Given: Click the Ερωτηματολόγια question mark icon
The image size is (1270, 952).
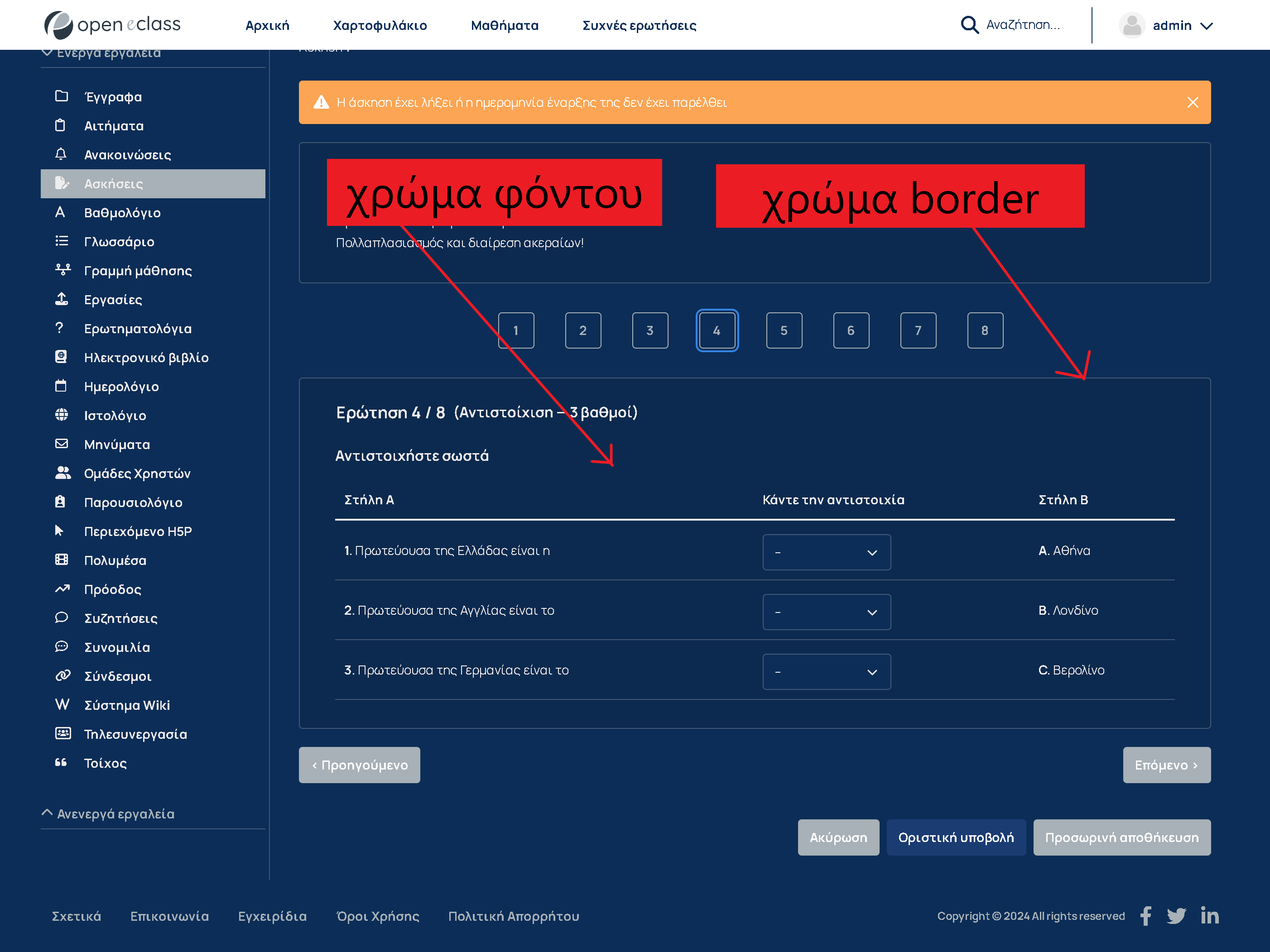Looking at the screenshot, I should [59, 328].
